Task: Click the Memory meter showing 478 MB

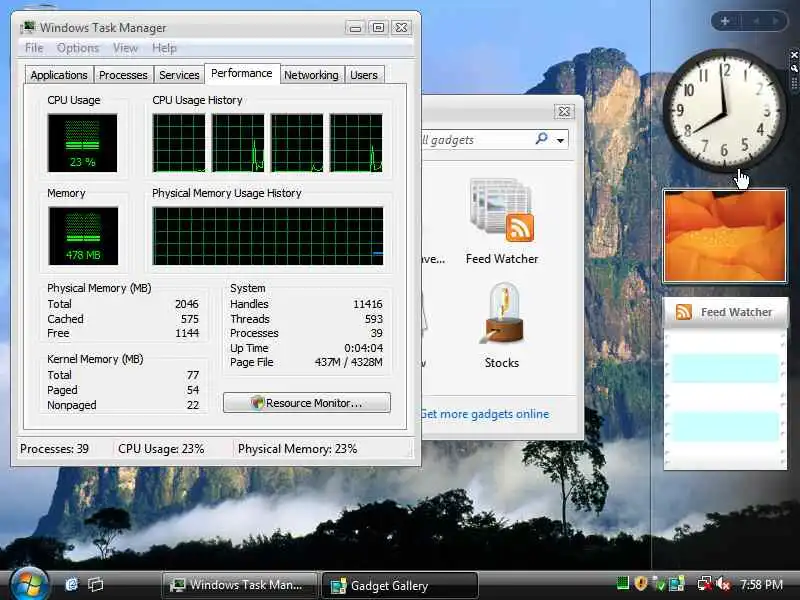Action: (x=83, y=236)
